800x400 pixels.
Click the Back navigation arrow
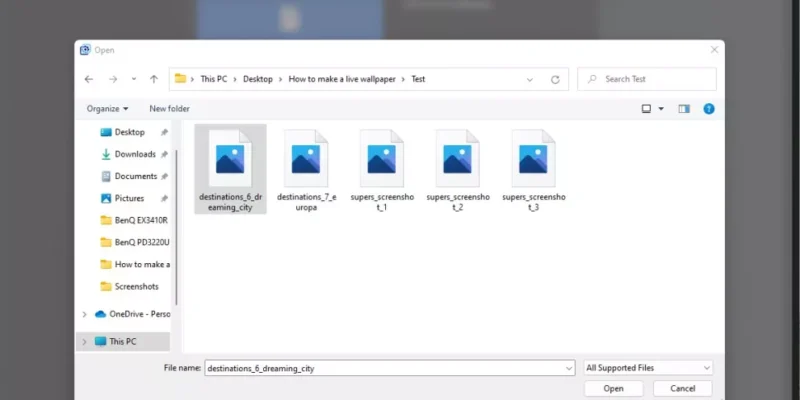[89, 79]
